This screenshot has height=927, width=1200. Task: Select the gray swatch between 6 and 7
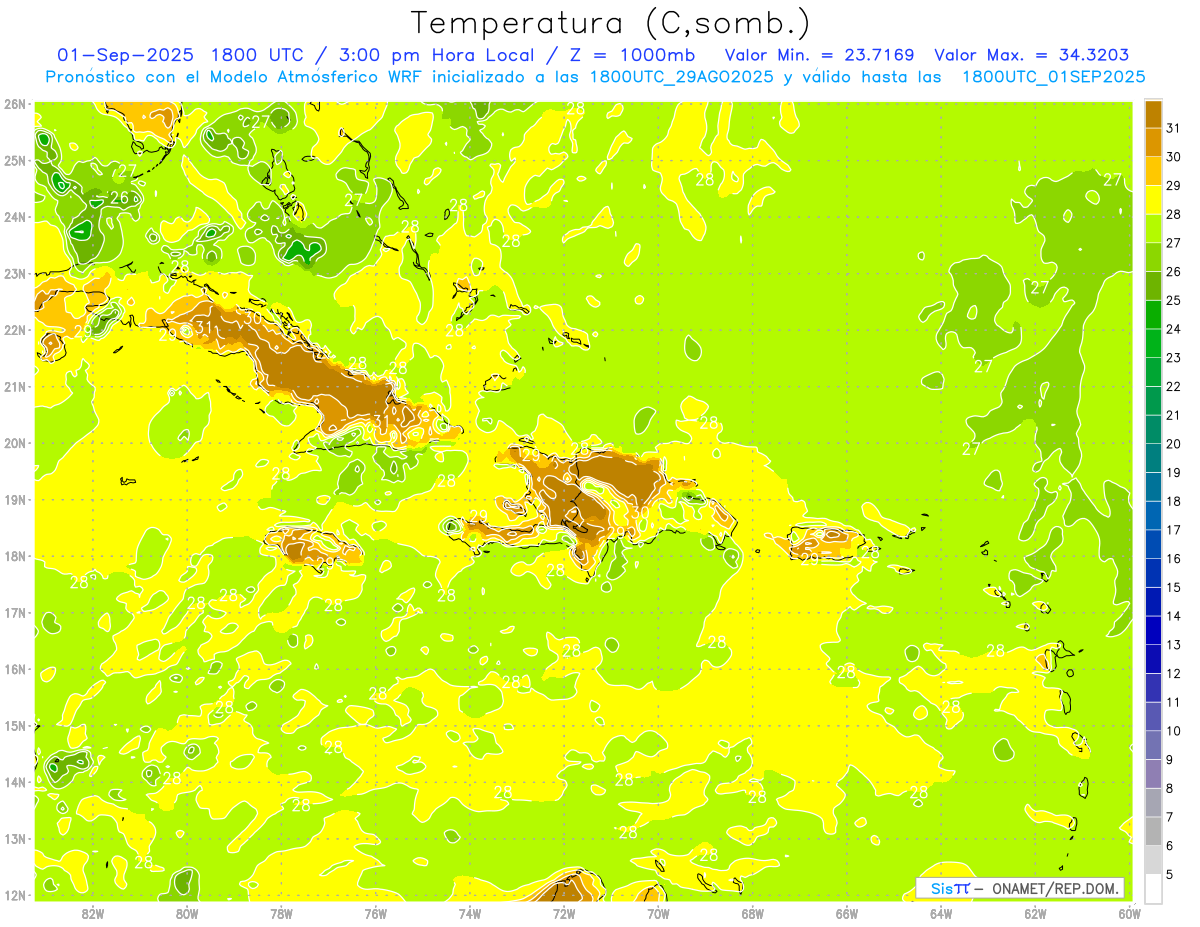[x=1153, y=830]
